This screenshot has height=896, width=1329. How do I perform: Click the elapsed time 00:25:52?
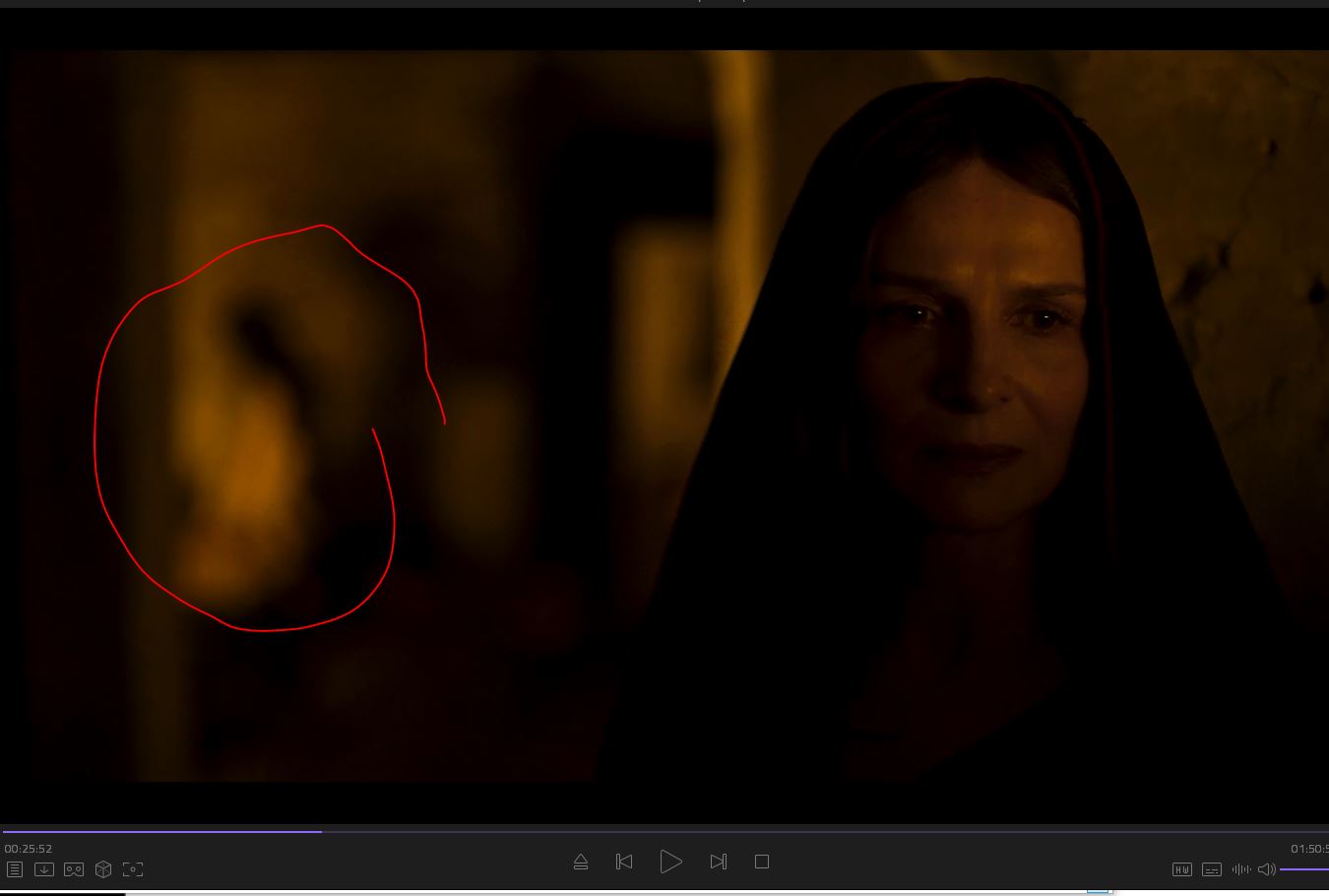click(x=29, y=849)
